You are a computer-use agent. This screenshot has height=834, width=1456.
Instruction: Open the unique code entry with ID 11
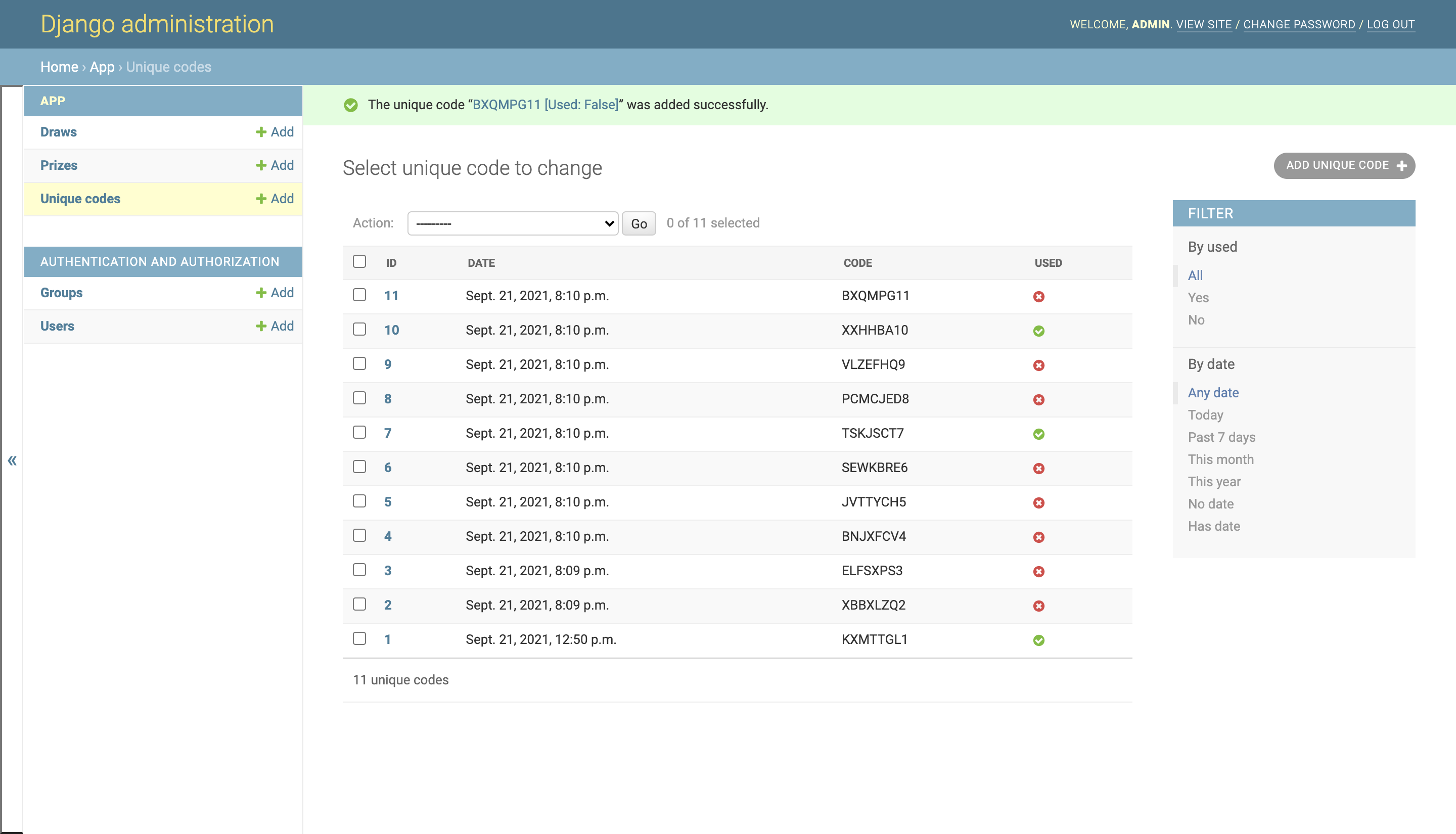point(391,296)
